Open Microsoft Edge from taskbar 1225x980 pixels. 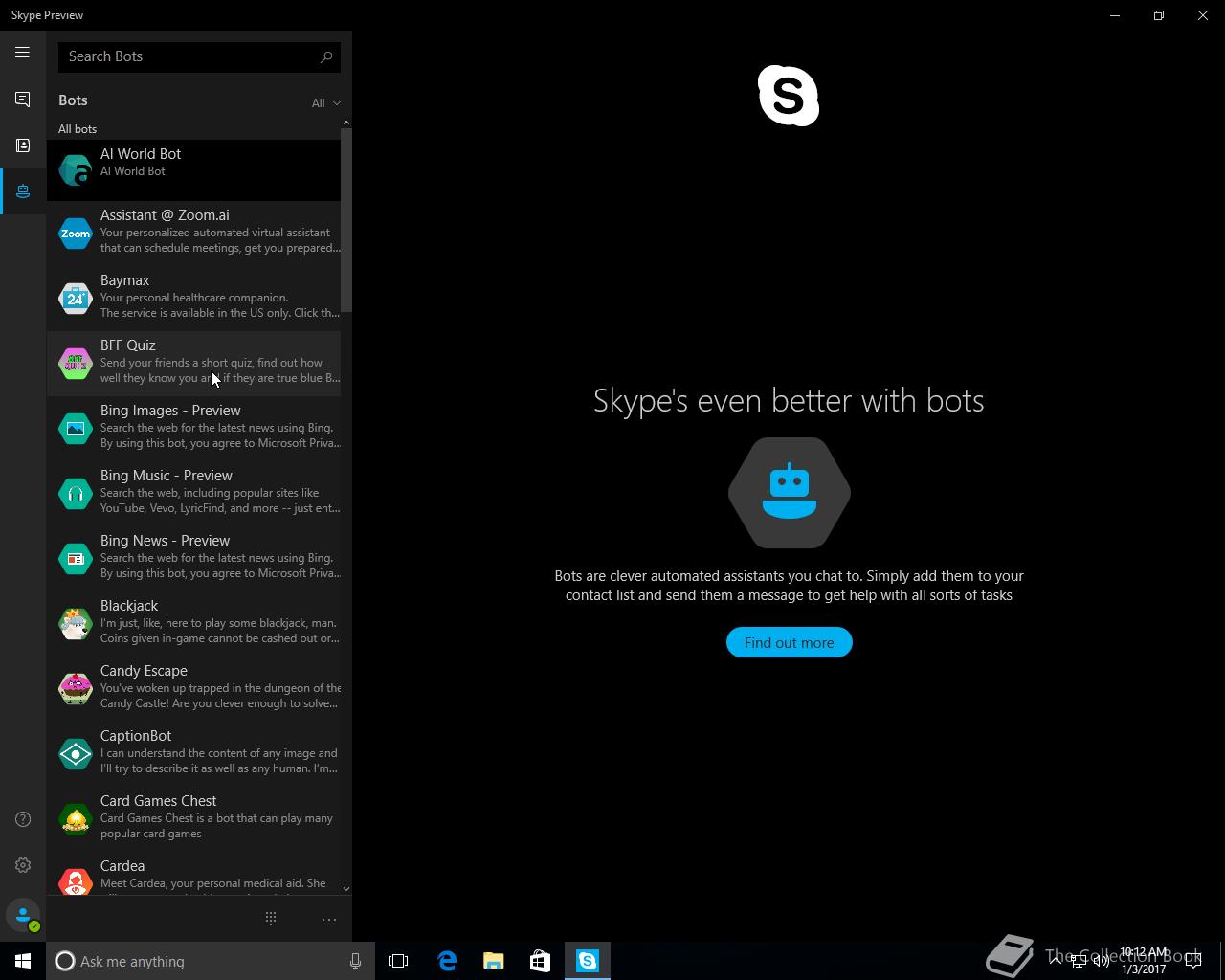[447, 961]
